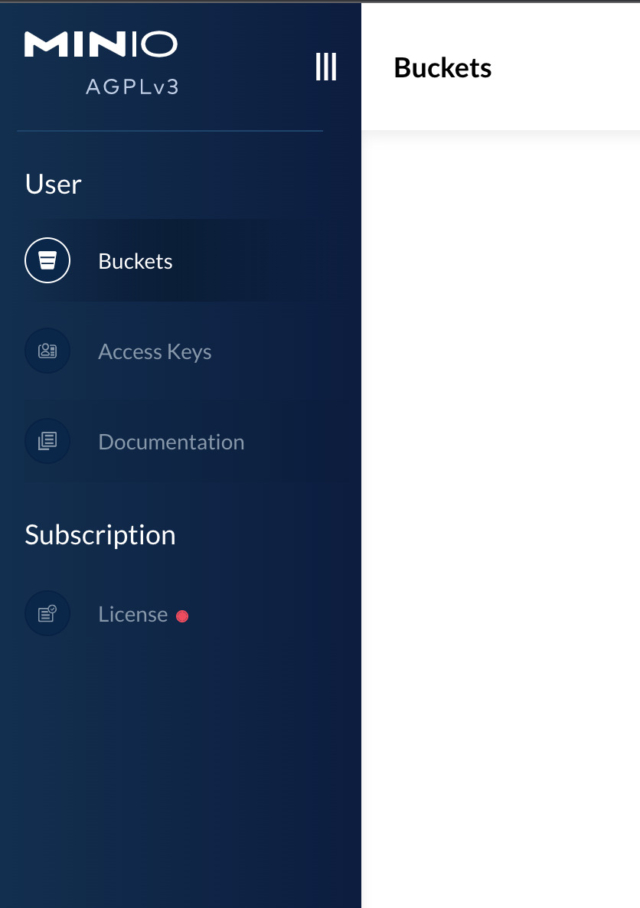Click the Buckets circular icon in the sidebar
Image resolution: width=640 pixels, height=908 pixels.
tap(47, 261)
